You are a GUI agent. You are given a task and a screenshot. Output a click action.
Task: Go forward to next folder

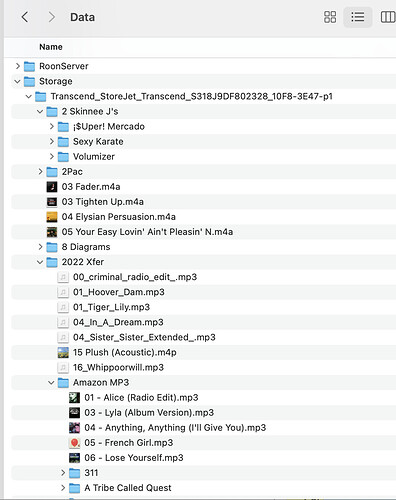51,17
